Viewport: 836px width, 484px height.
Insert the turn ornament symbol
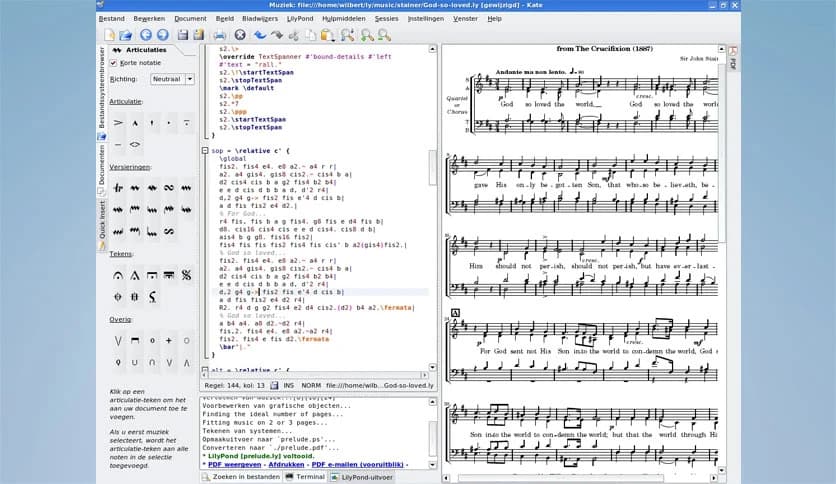(x=169, y=188)
